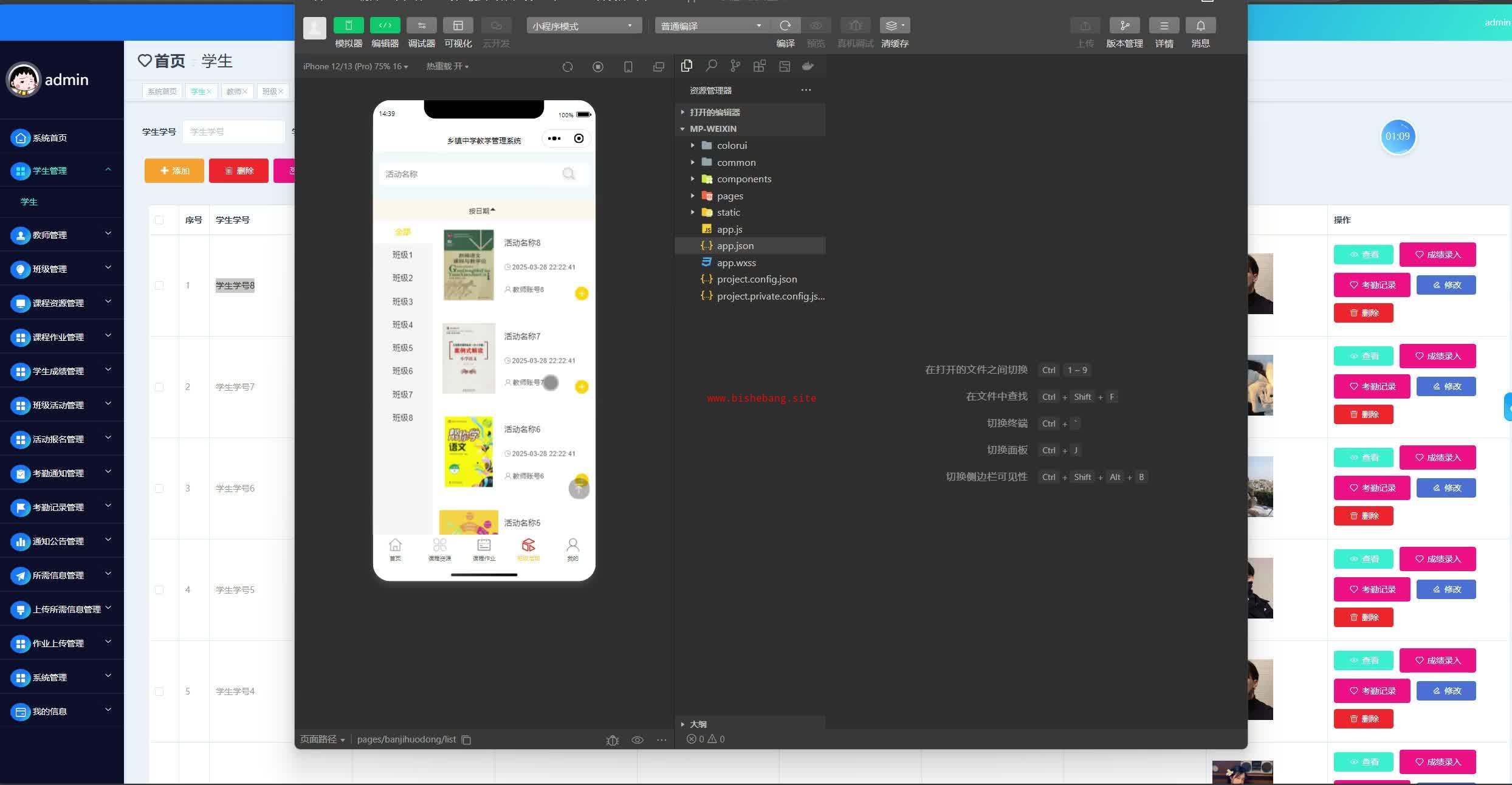The height and width of the screenshot is (785, 1512).
Task: Check the select-all header checkbox
Action: [x=159, y=220]
